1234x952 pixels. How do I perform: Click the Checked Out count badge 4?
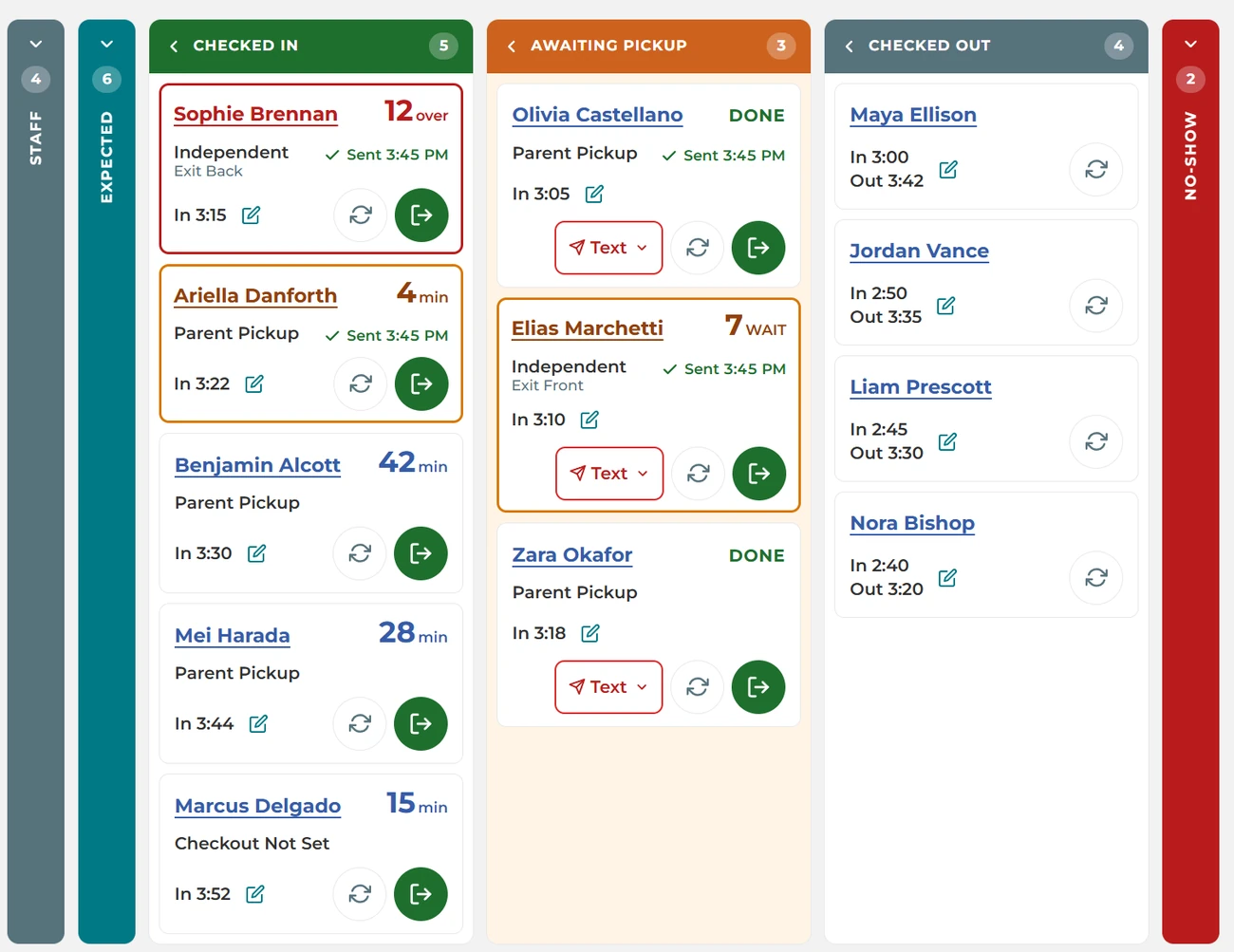(x=1119, y=46)
